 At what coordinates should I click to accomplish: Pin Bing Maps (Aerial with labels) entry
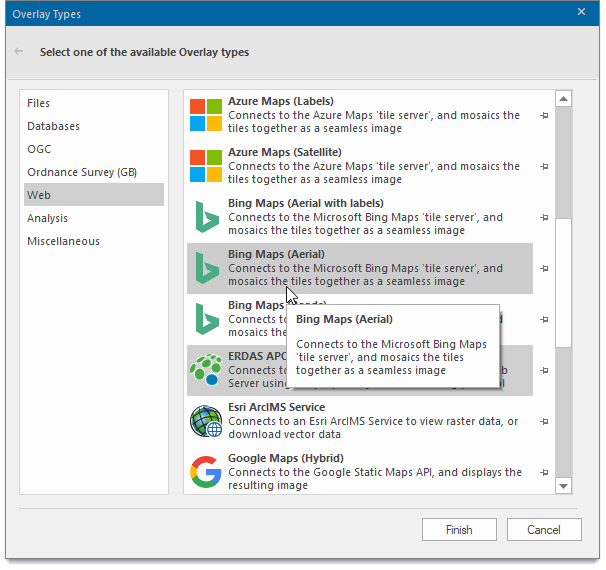544,218
